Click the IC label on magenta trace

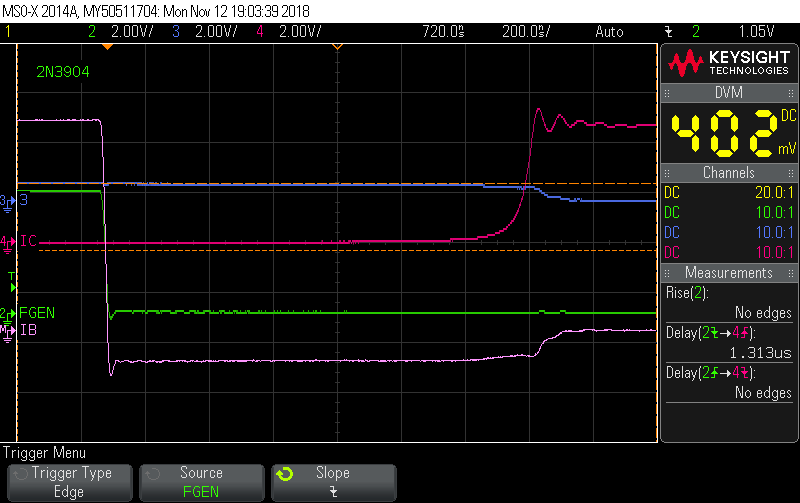[x=28, y=241]
